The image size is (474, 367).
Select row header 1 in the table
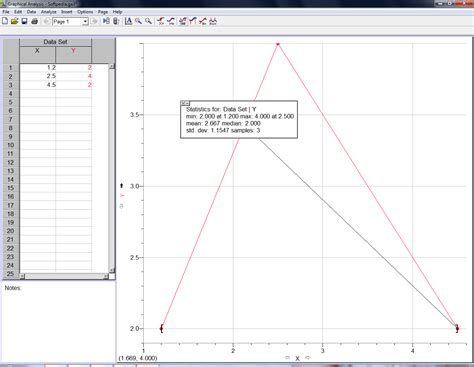pyautogui.click(x=11, y=68)
